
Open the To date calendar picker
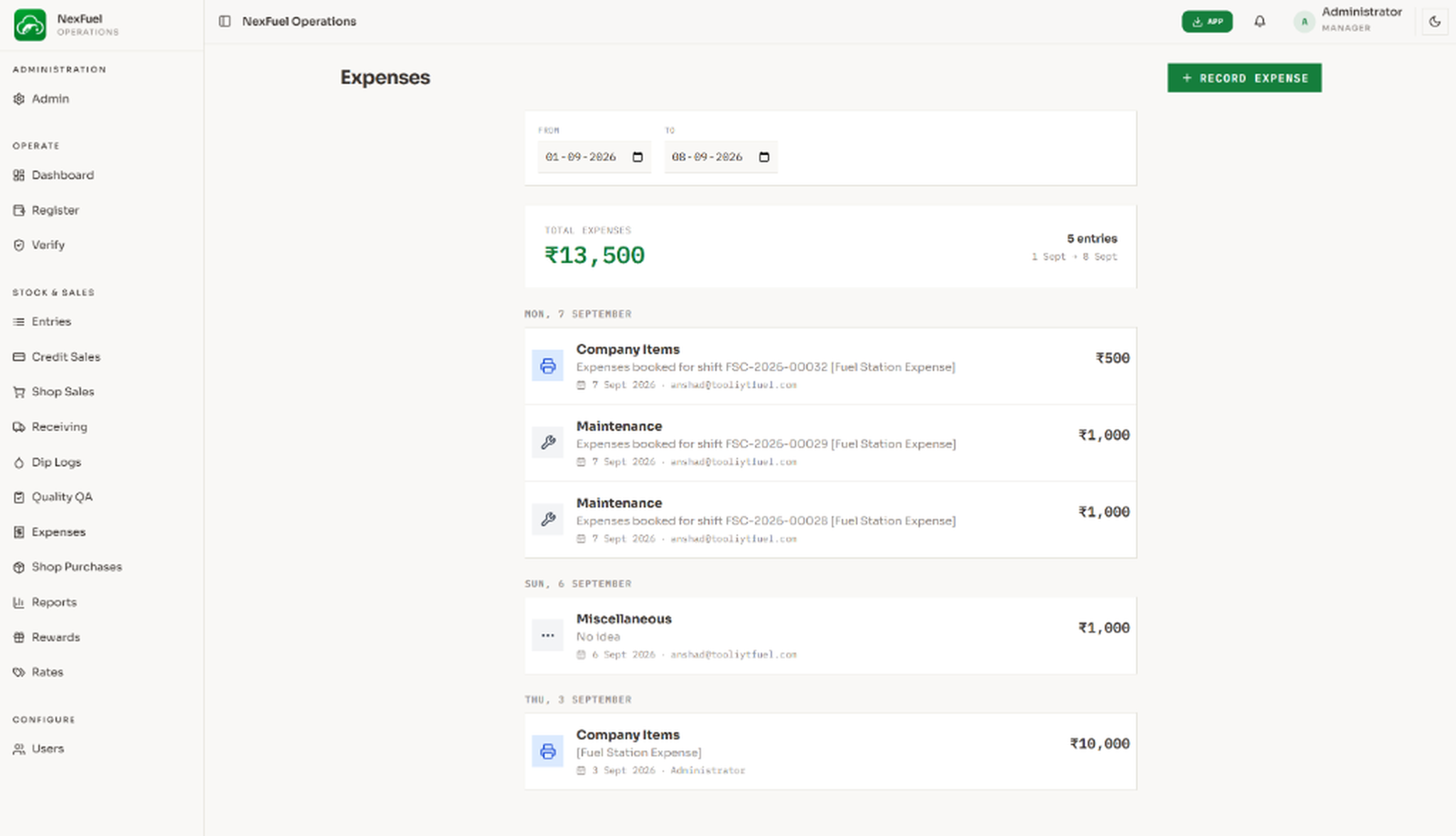[764, 157]
